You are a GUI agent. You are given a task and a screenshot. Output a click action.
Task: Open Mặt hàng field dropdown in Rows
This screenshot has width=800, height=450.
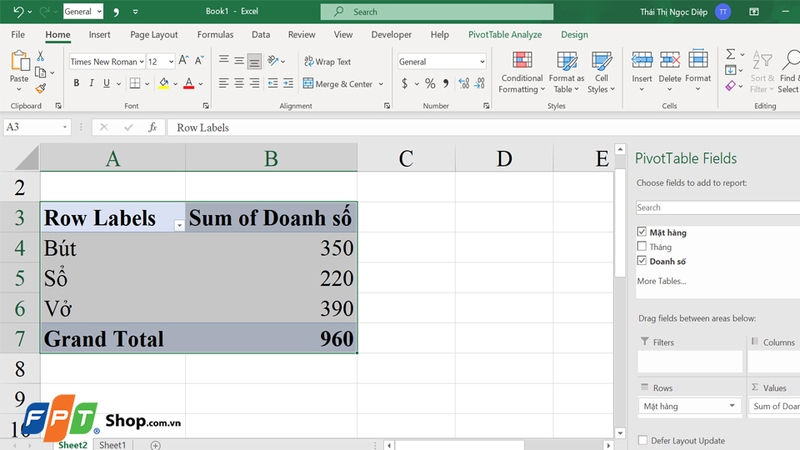click(x=732, y=406)
